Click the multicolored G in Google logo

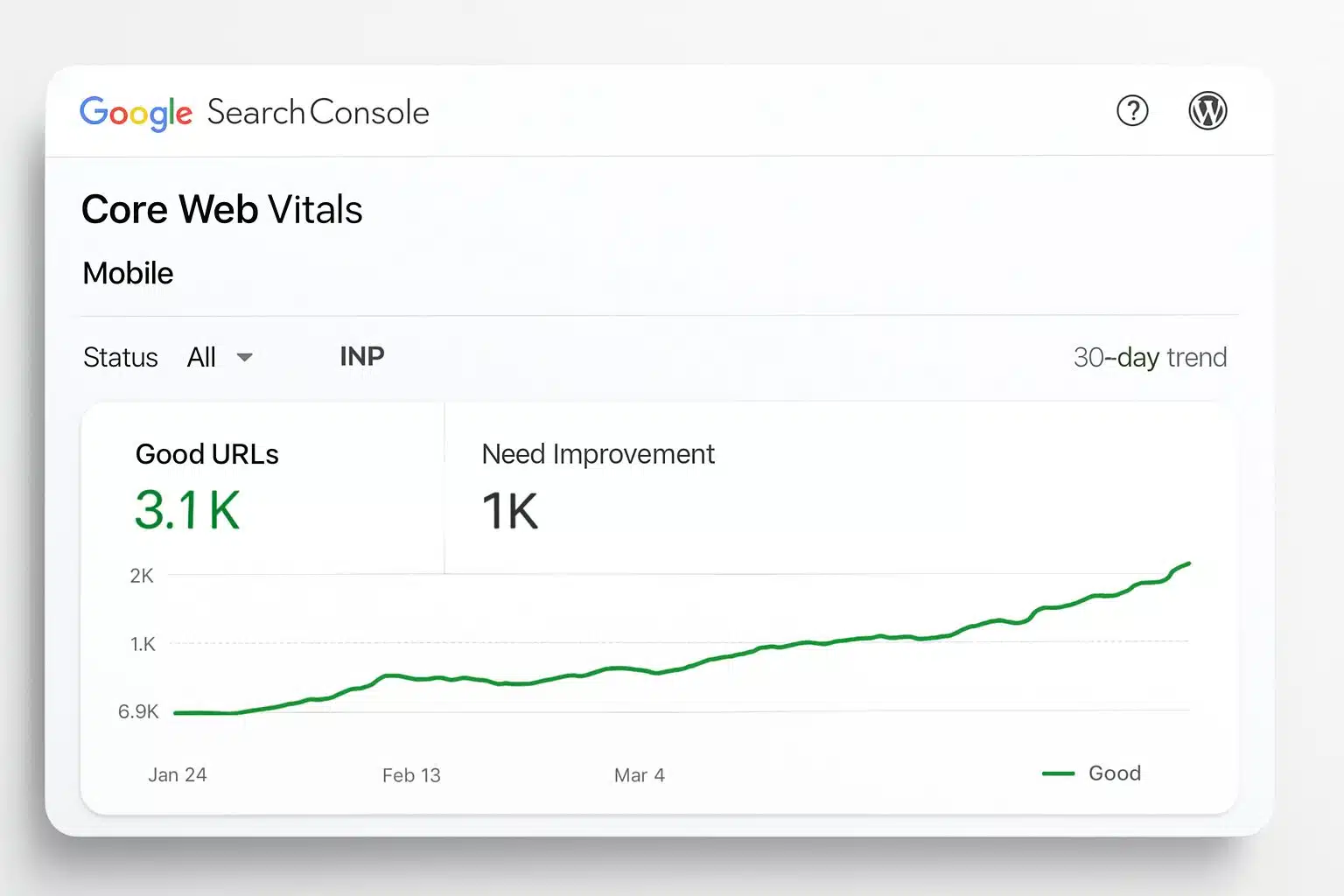pyautogui.click(x=94, y=112)
